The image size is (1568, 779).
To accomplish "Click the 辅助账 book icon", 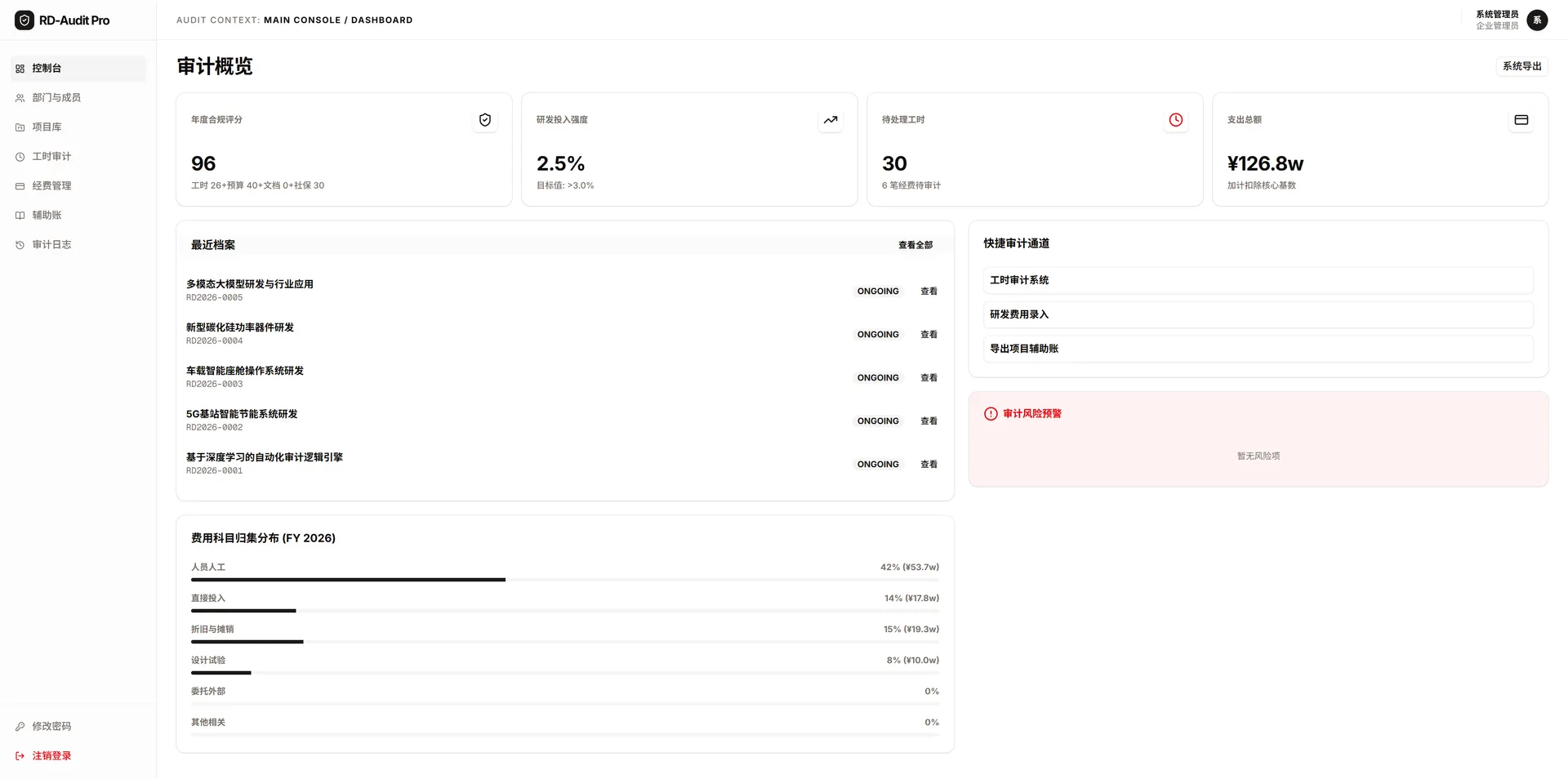I will tap(20, 216).
